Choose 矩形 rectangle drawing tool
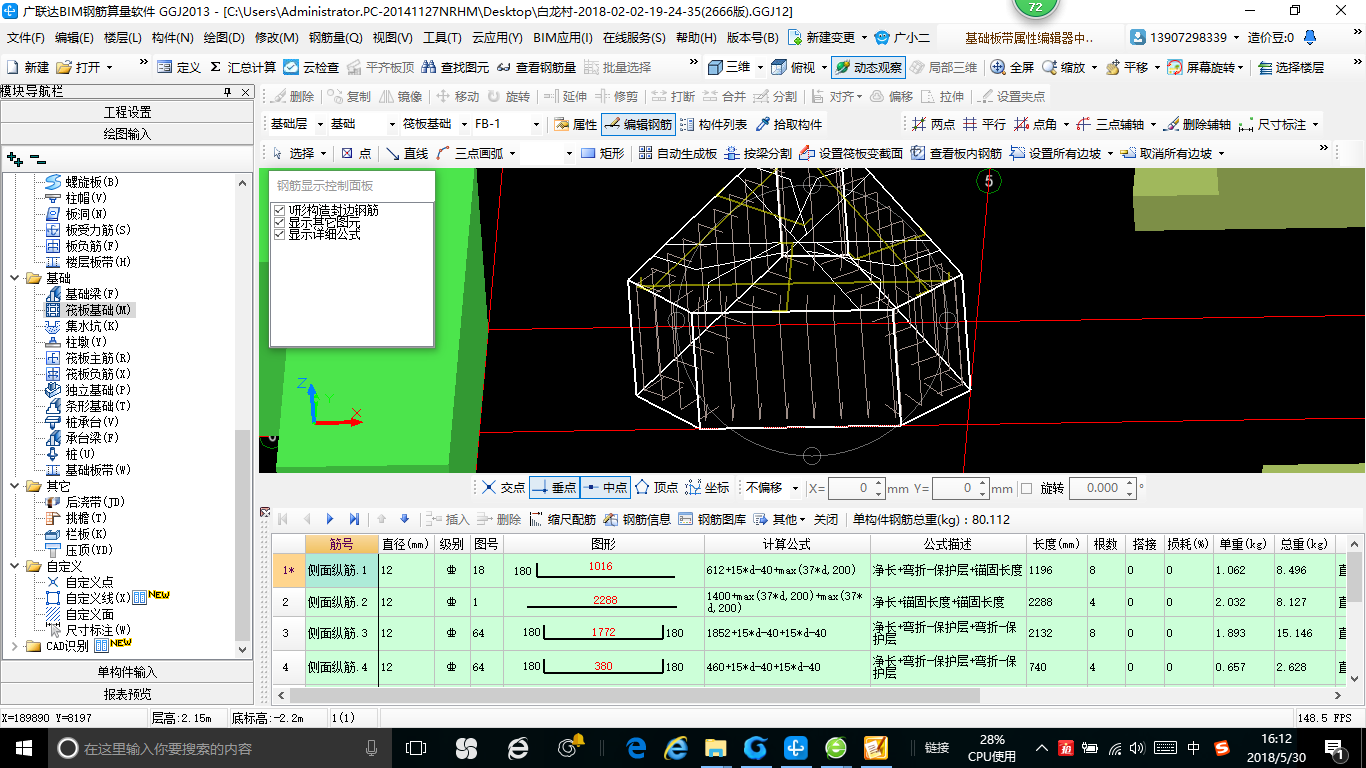This screenshot has width=1366, height=768. [603, 153]
